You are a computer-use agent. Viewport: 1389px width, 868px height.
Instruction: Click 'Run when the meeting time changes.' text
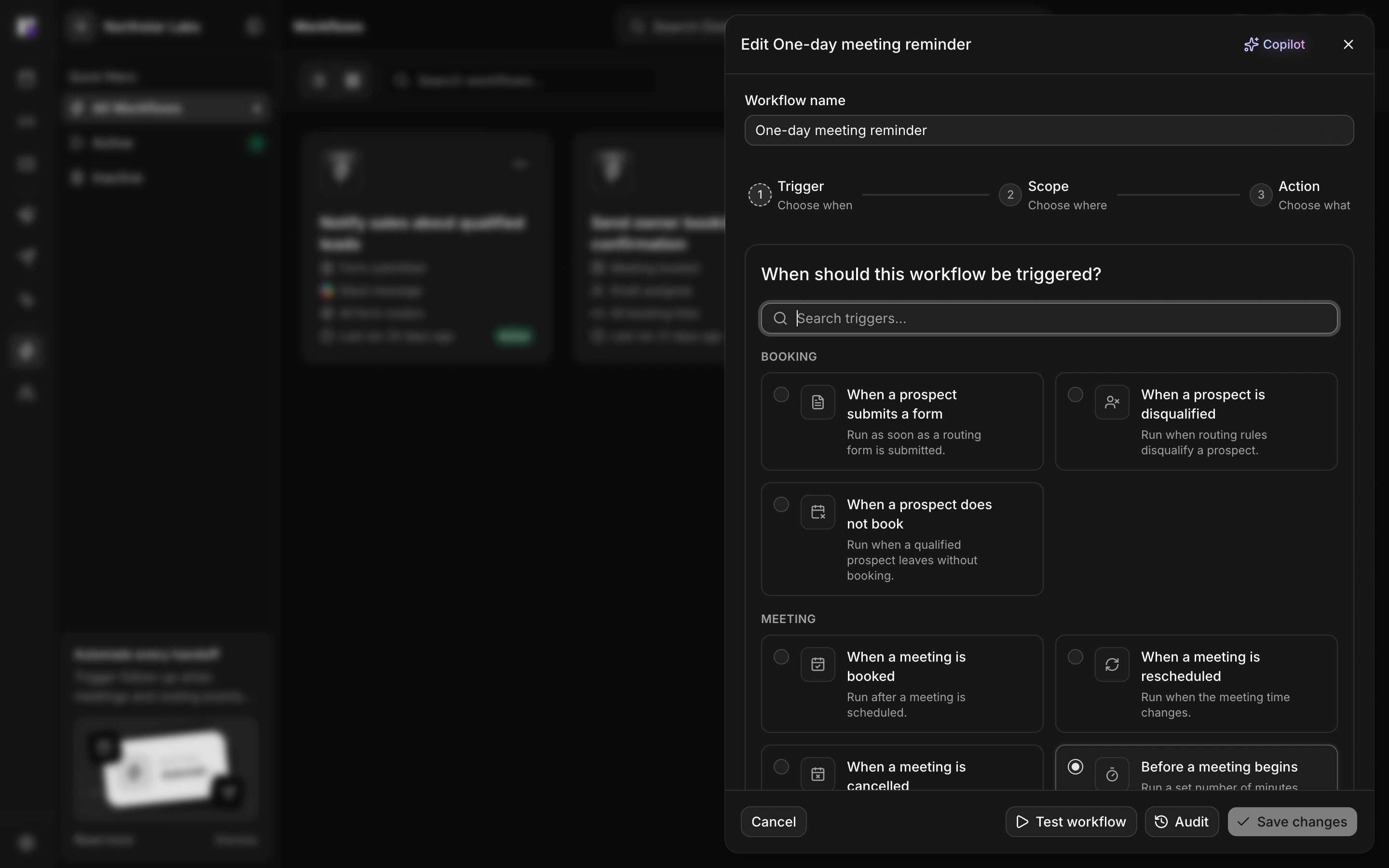point(1215,705)
